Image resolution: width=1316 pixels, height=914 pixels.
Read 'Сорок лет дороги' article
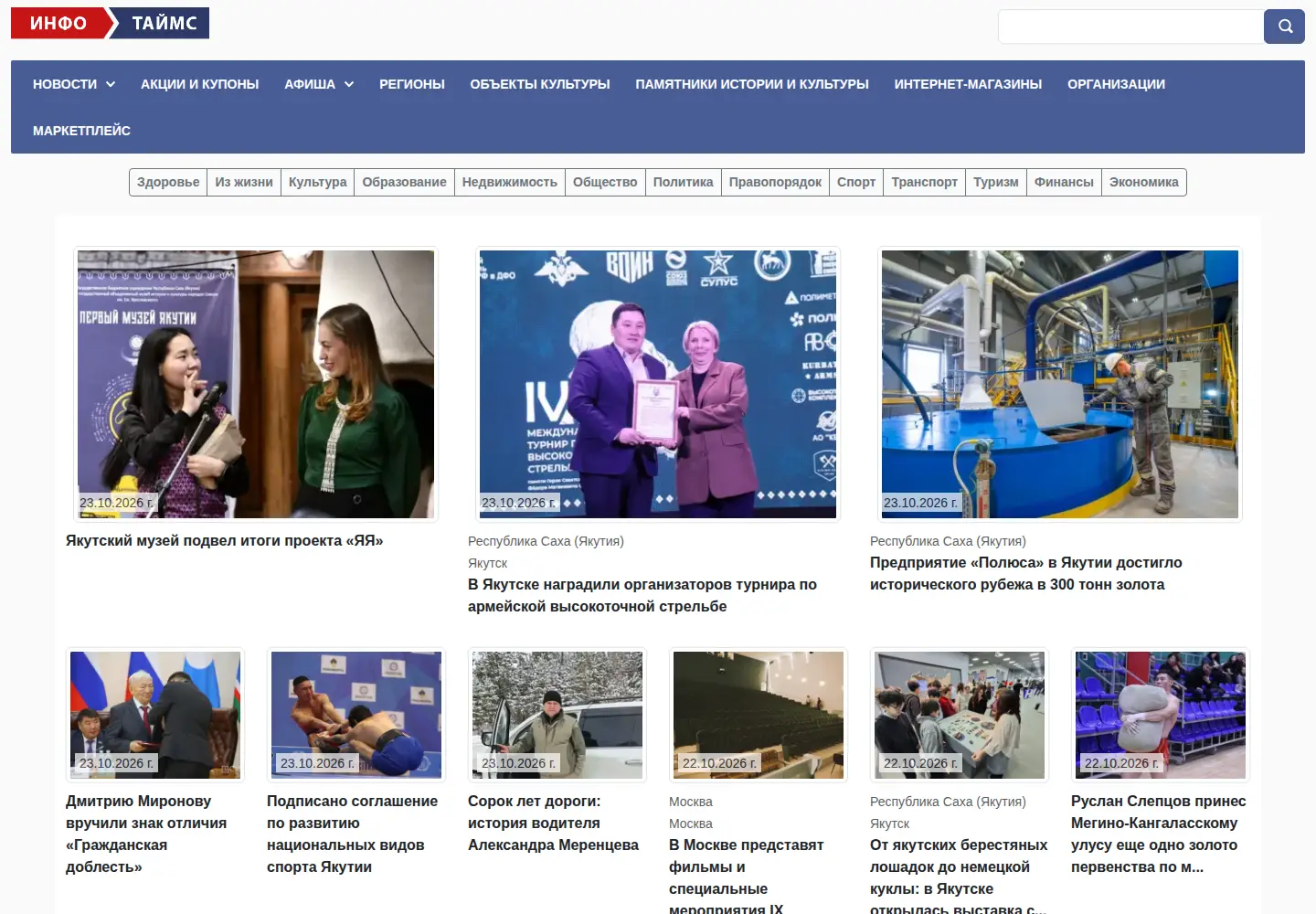553,823
